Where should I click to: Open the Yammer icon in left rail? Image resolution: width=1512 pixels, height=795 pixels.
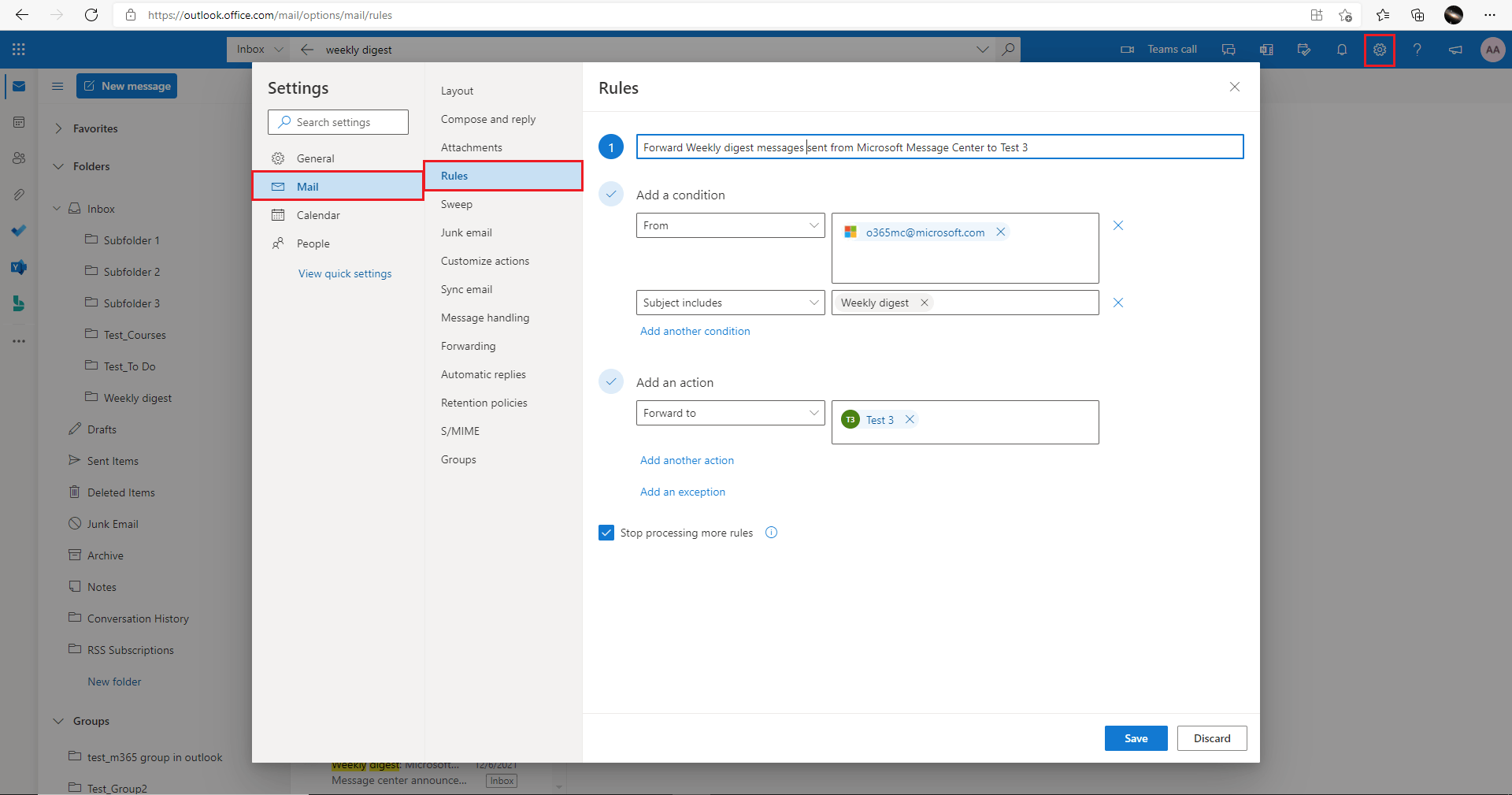[x=19, y=267]
